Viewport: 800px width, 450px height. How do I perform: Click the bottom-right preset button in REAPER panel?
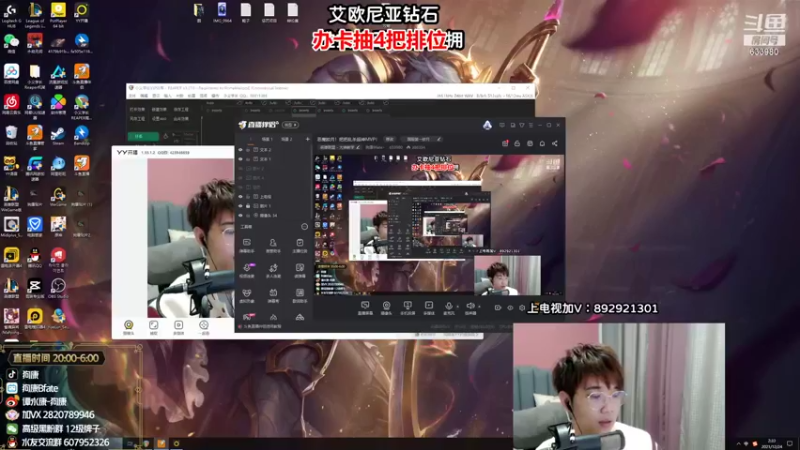(181, 118)
